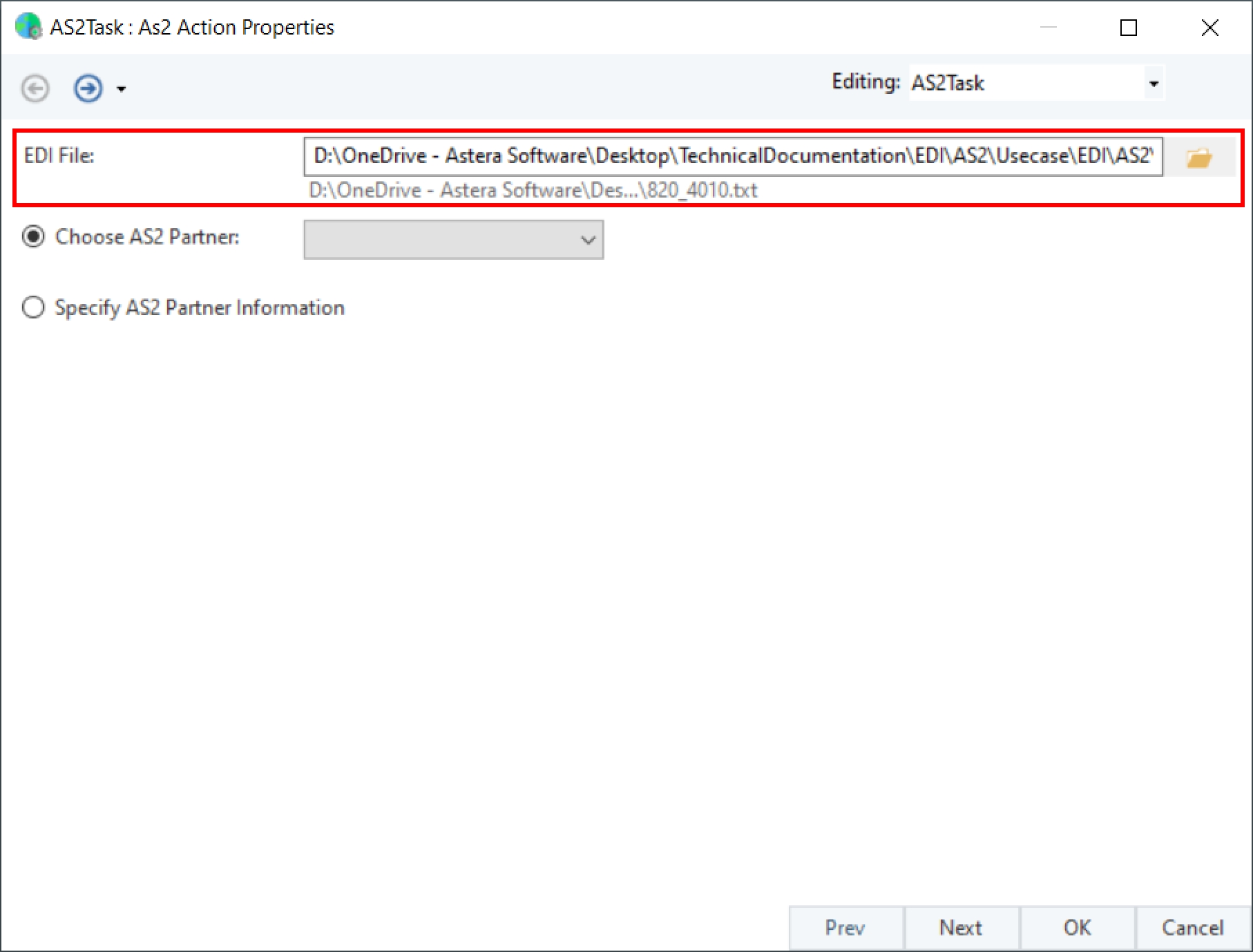Click the blue forward navigation arrow
Viewport: 1253px width, 952px height.
(x=88, y=88)
